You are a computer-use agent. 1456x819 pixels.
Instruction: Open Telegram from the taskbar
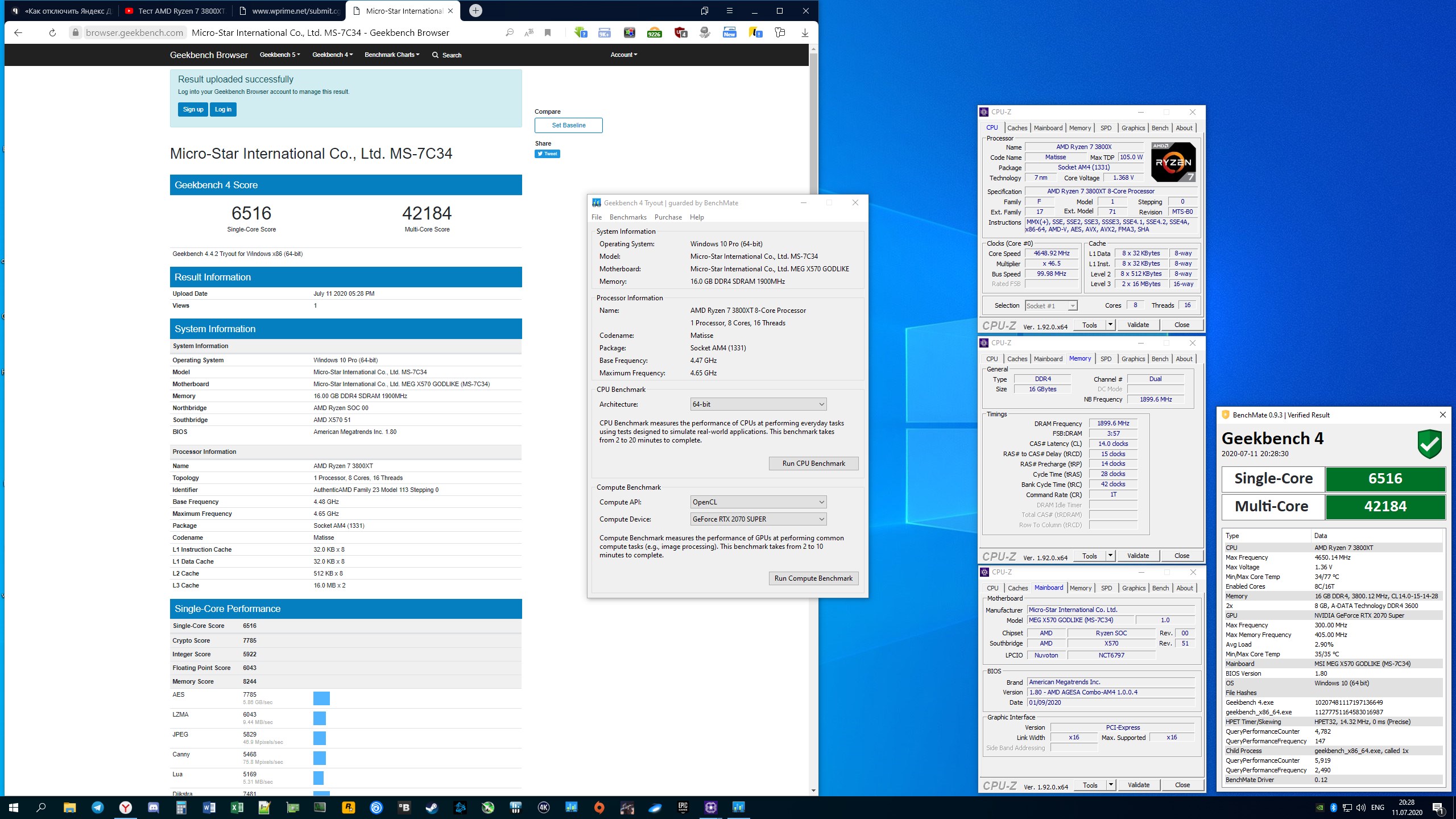pyautogui.click(x=98, y=807)
